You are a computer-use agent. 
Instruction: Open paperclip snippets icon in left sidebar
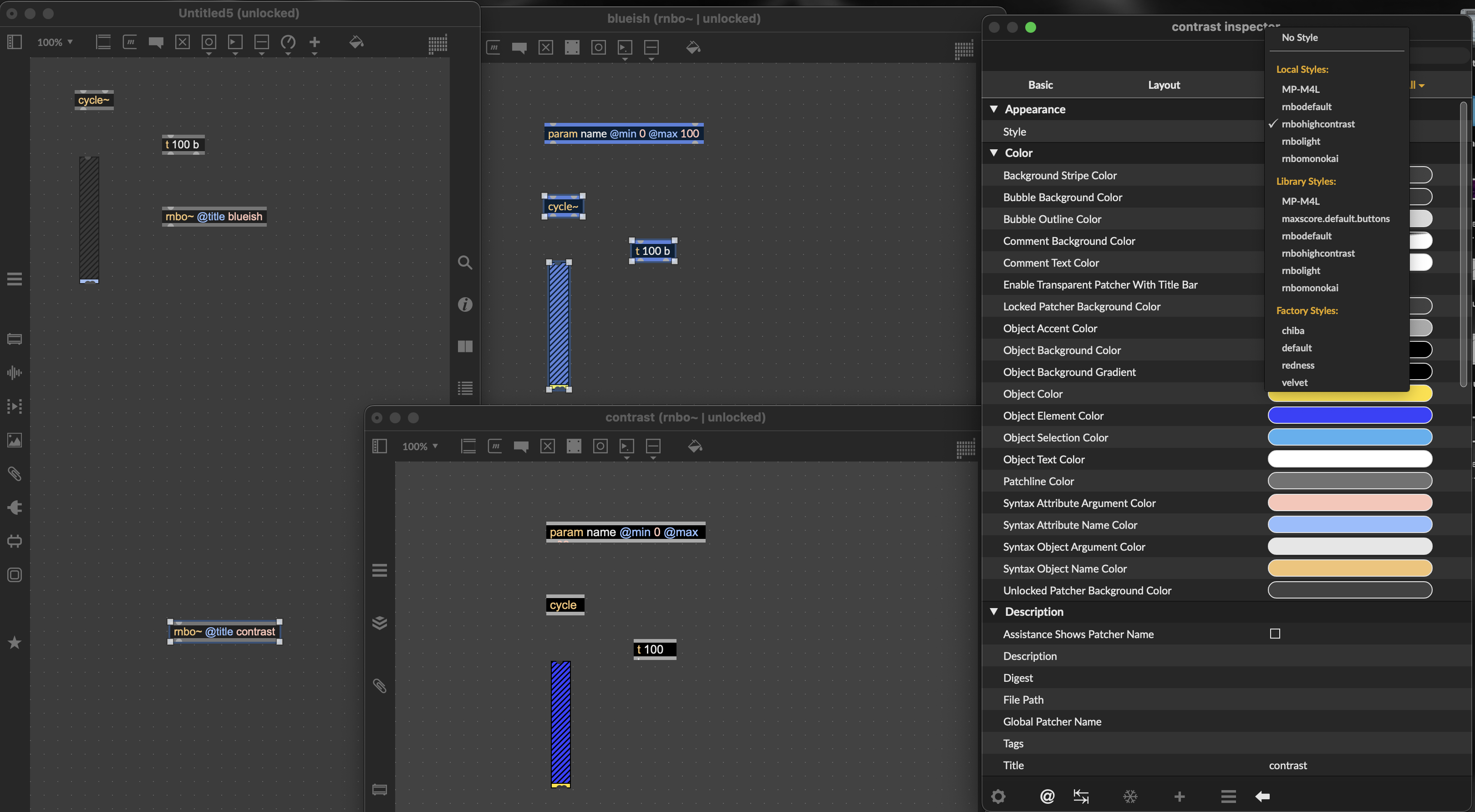click(14, 473)
